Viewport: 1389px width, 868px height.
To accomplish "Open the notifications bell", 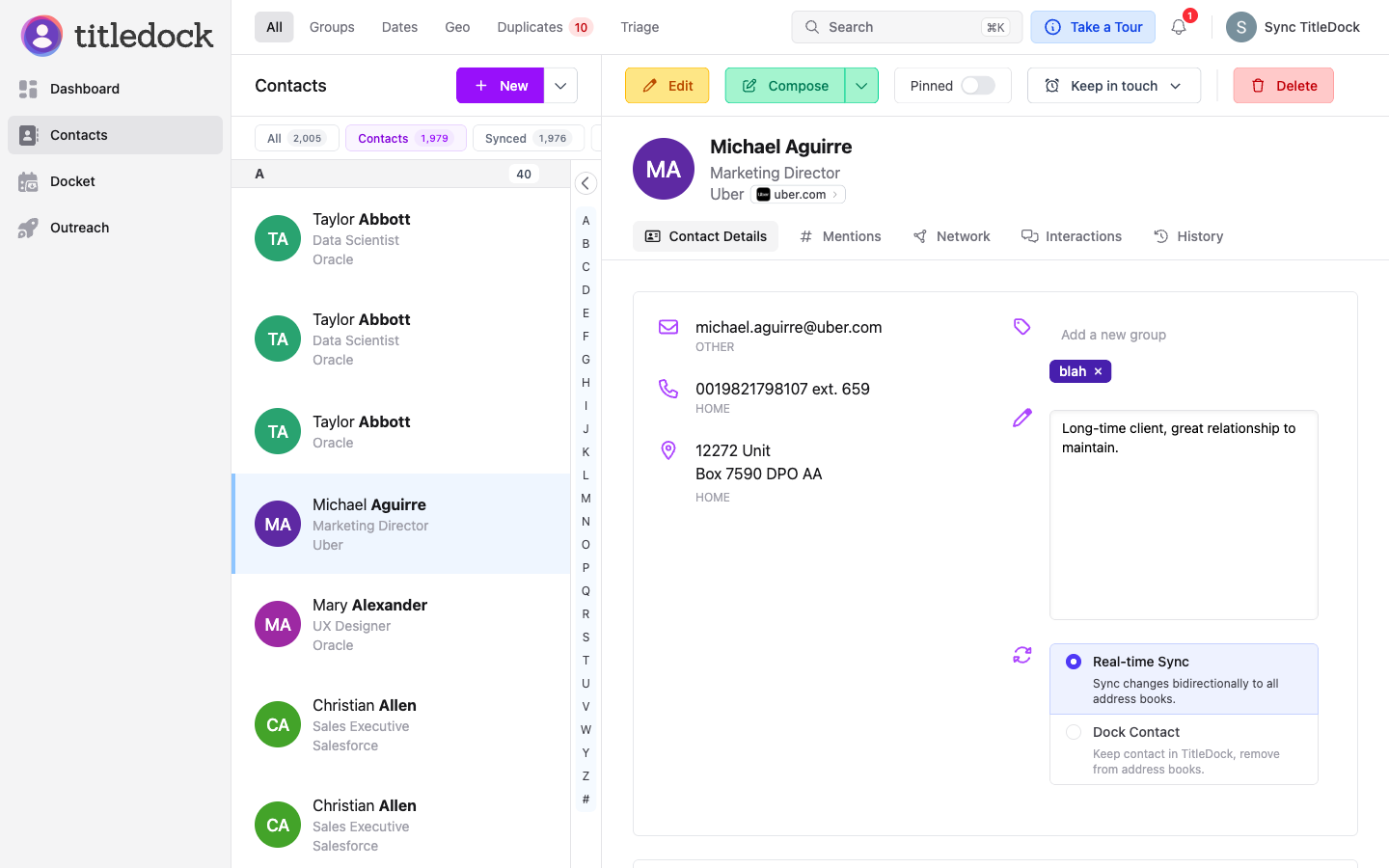I will coord(1179,27).
